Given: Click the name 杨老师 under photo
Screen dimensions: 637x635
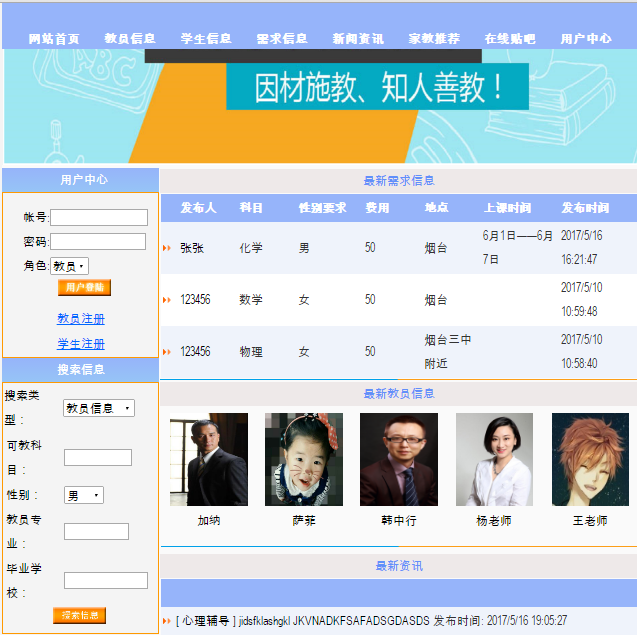Looking at the screenshot, I should pos(494,520).
